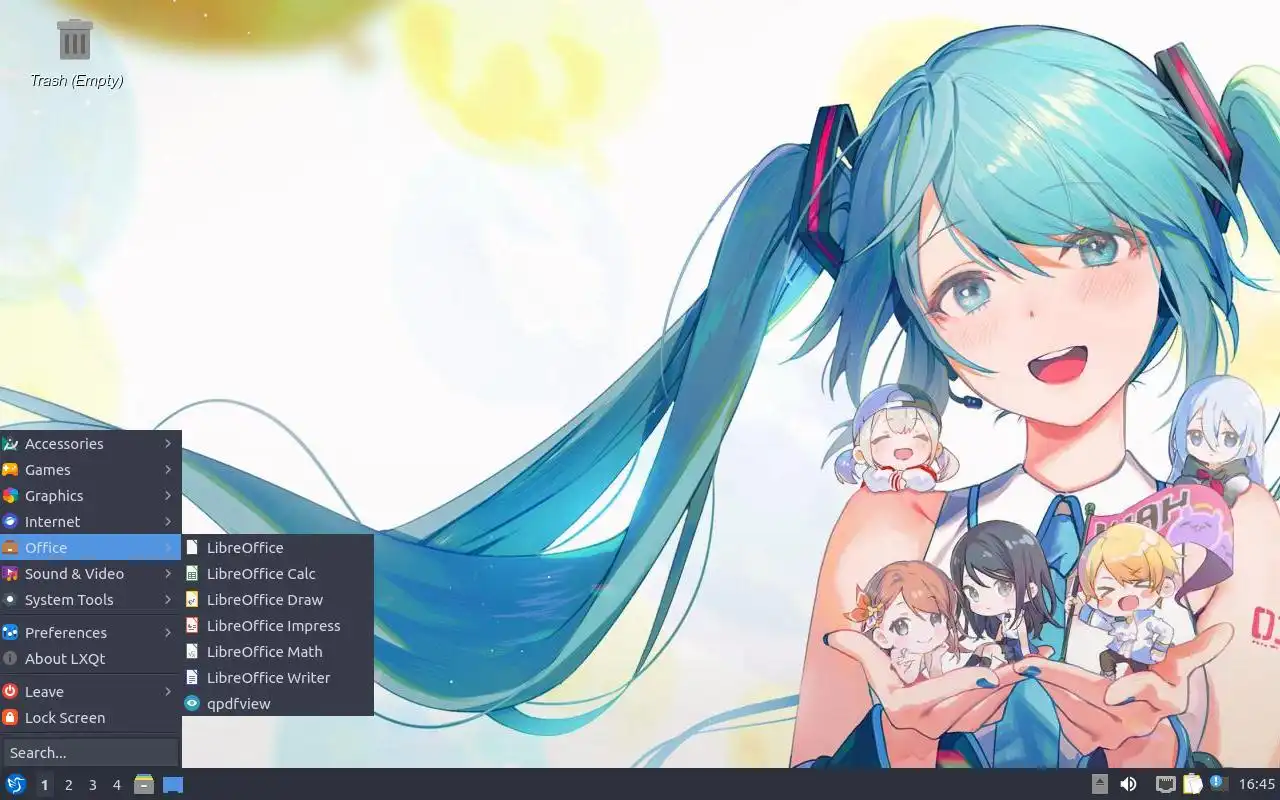Collapse the highlighted Office category
Image resolution: width=1280 pixels, height=800 pixels.
click(90, 547)
